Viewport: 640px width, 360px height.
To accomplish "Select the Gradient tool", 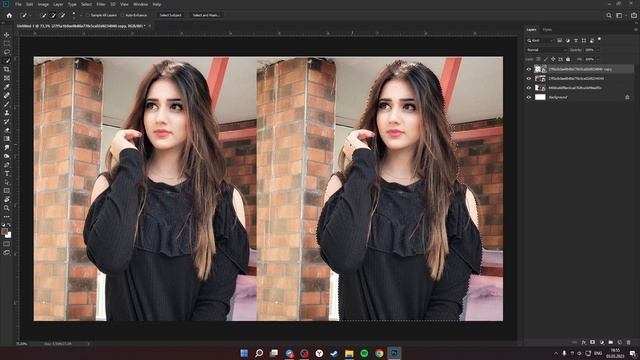I will [x=7, y=139].
